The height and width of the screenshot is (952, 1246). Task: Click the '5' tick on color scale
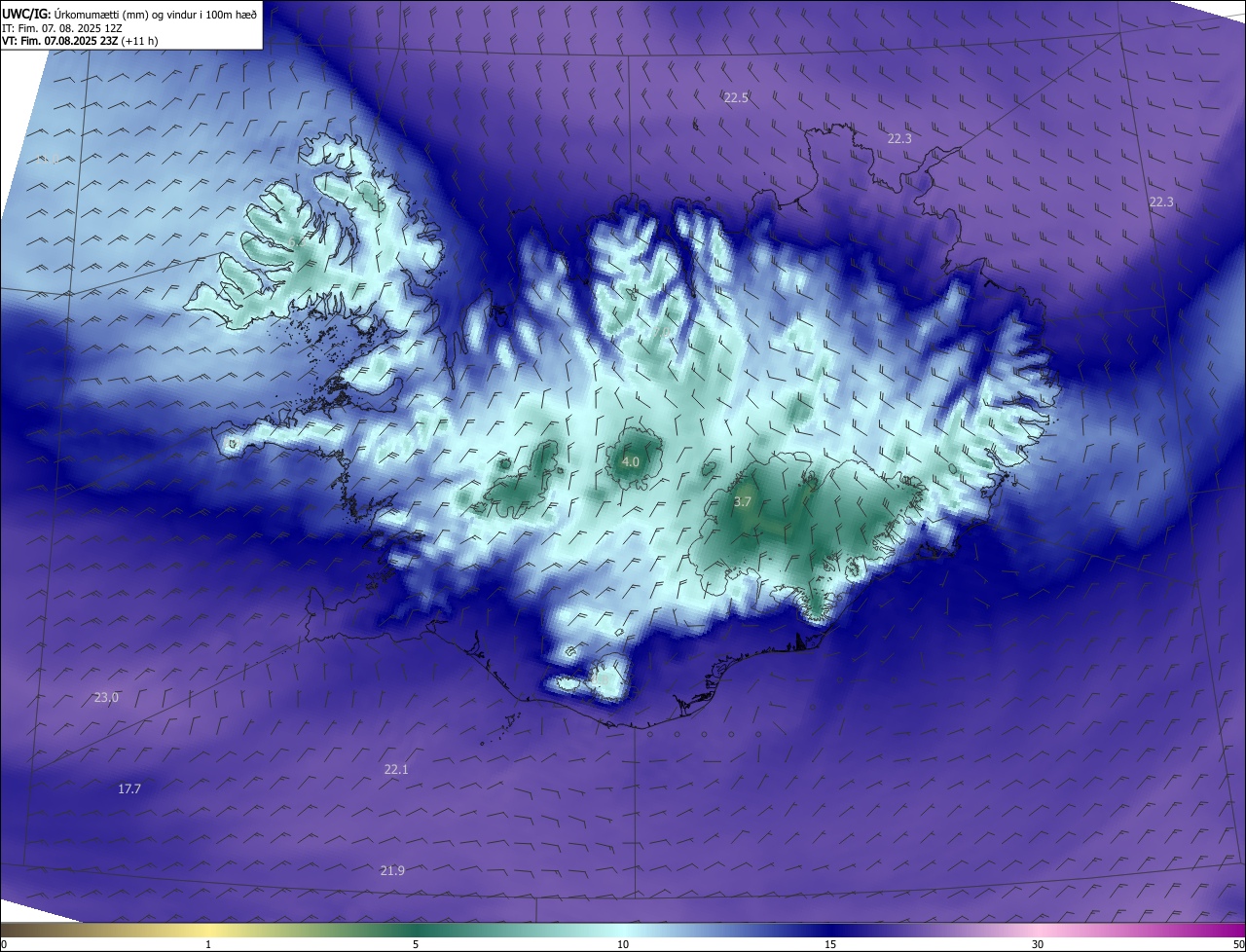coord(416,944)
